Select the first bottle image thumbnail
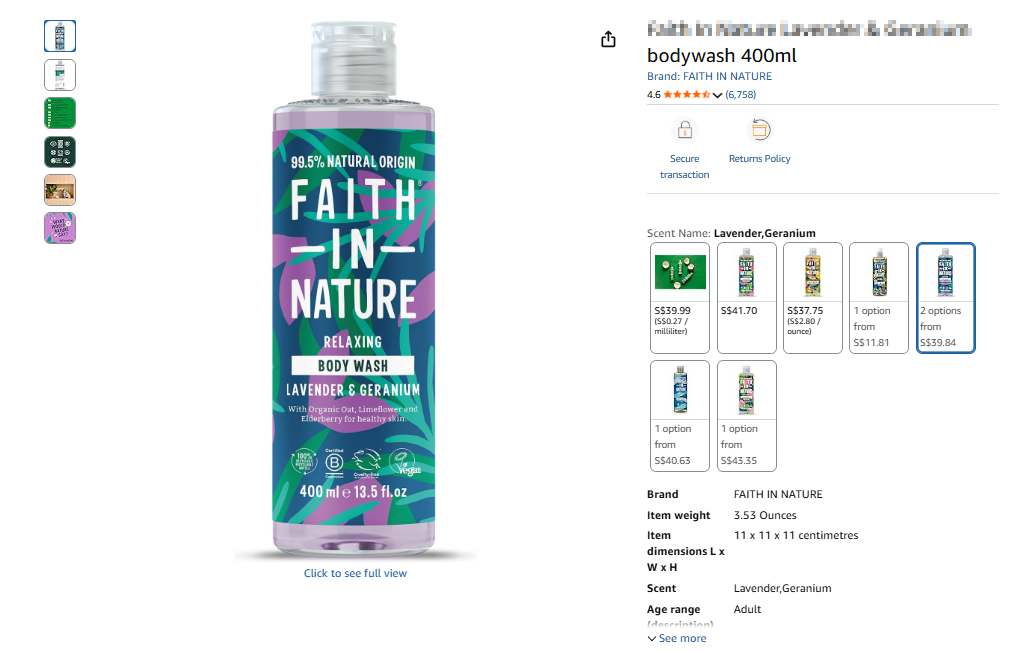 60,36
